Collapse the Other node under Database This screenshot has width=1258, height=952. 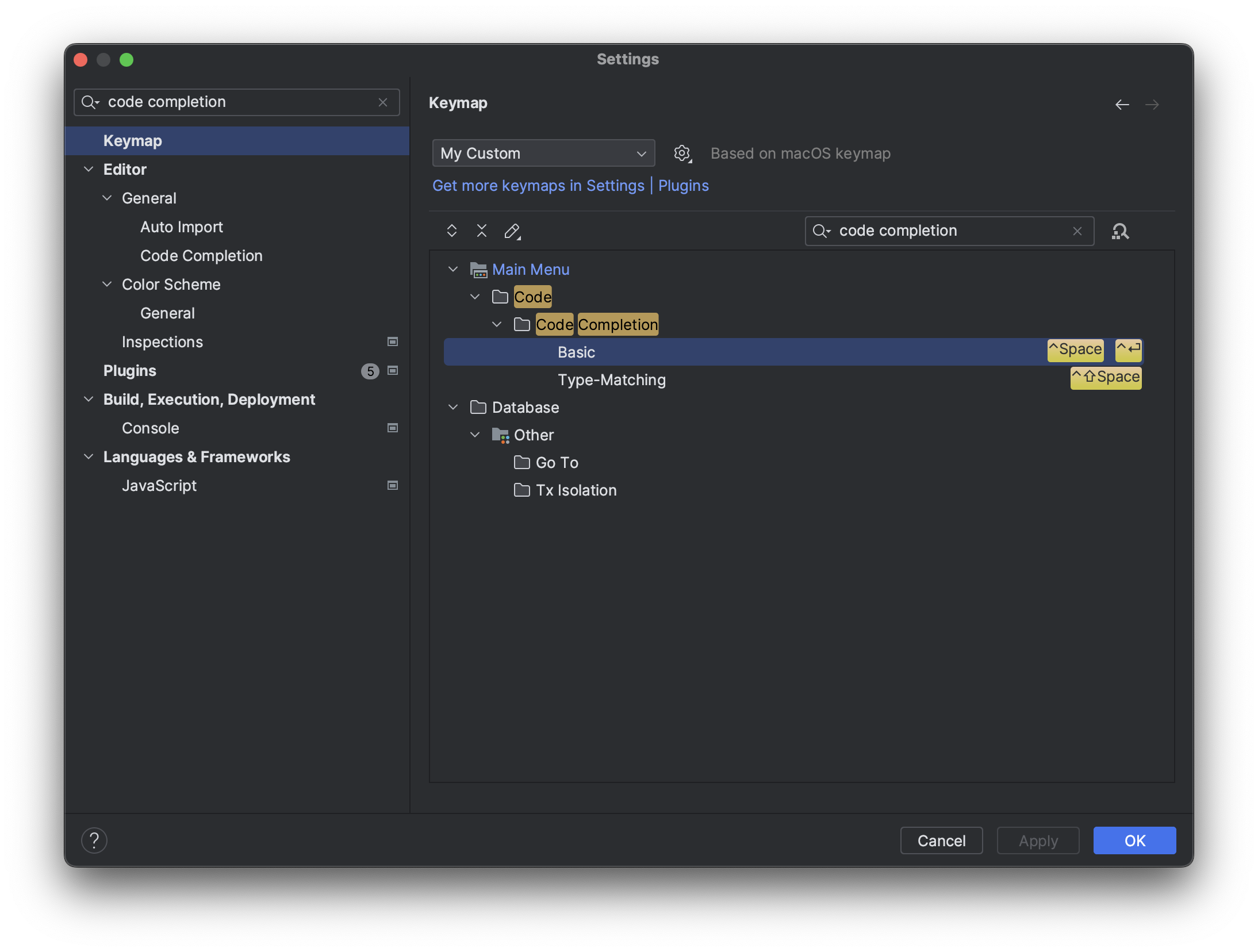tap(475, 435)
